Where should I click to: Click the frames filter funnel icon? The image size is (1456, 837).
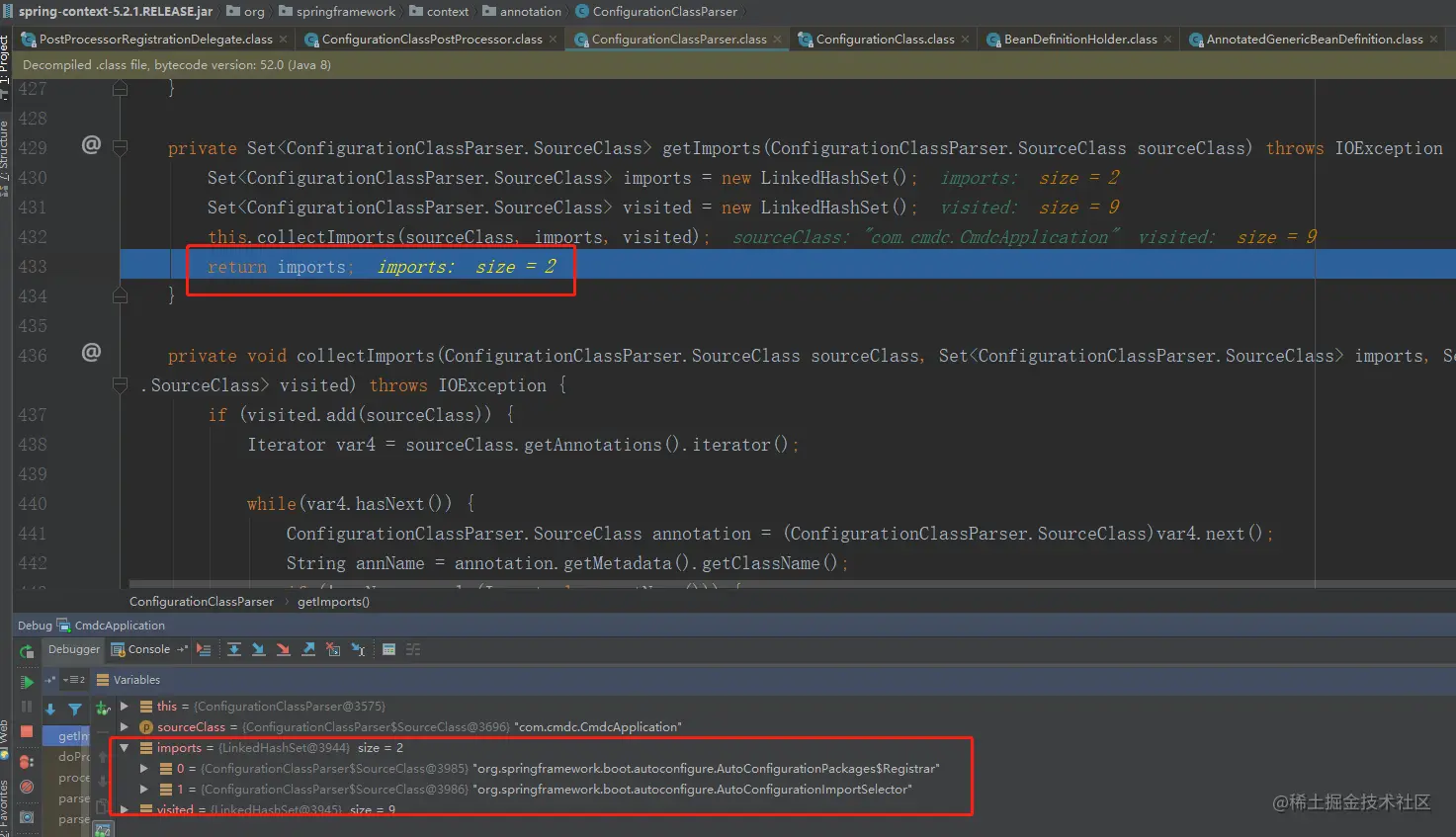[75, 710]
